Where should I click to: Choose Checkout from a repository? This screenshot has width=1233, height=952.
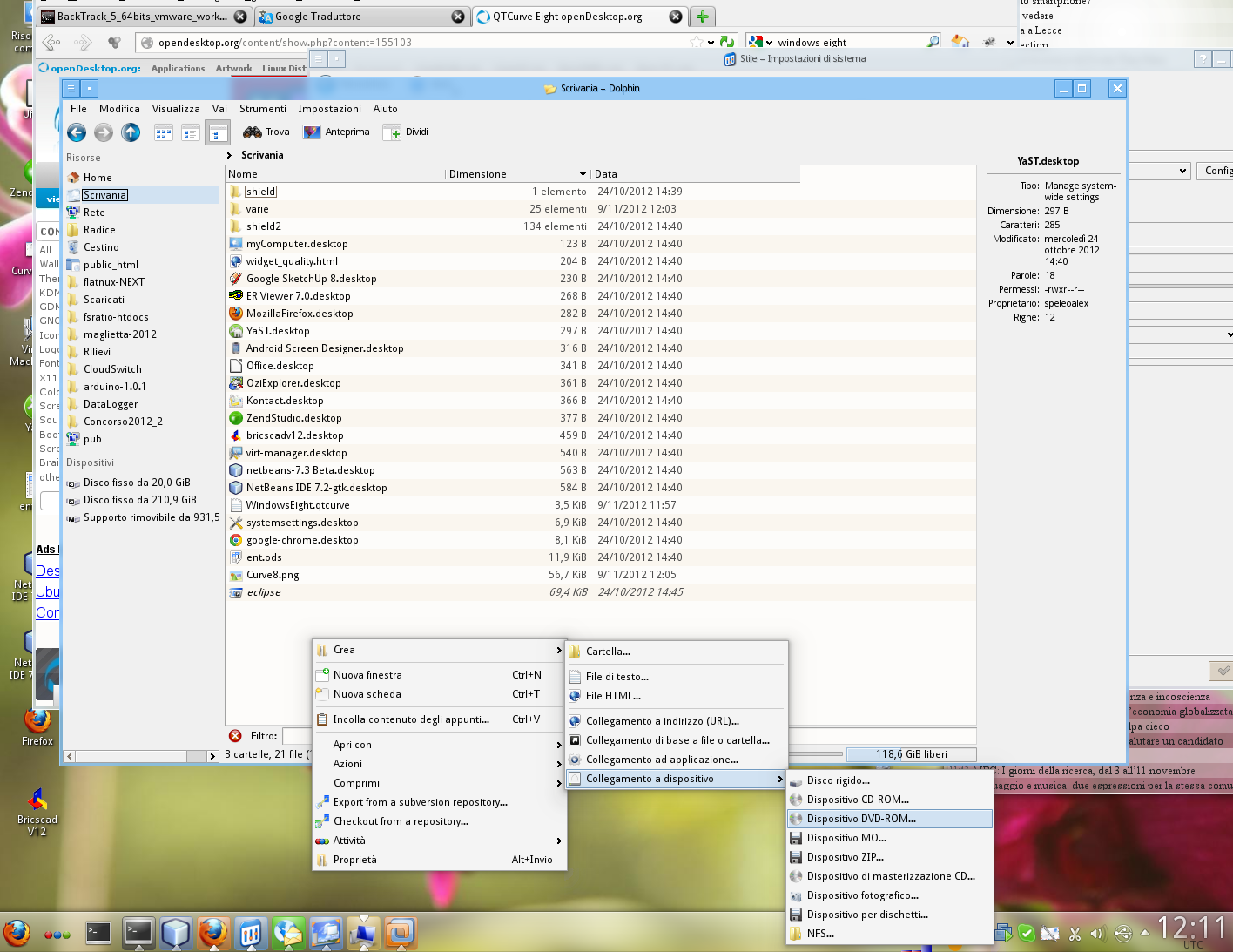440,821
